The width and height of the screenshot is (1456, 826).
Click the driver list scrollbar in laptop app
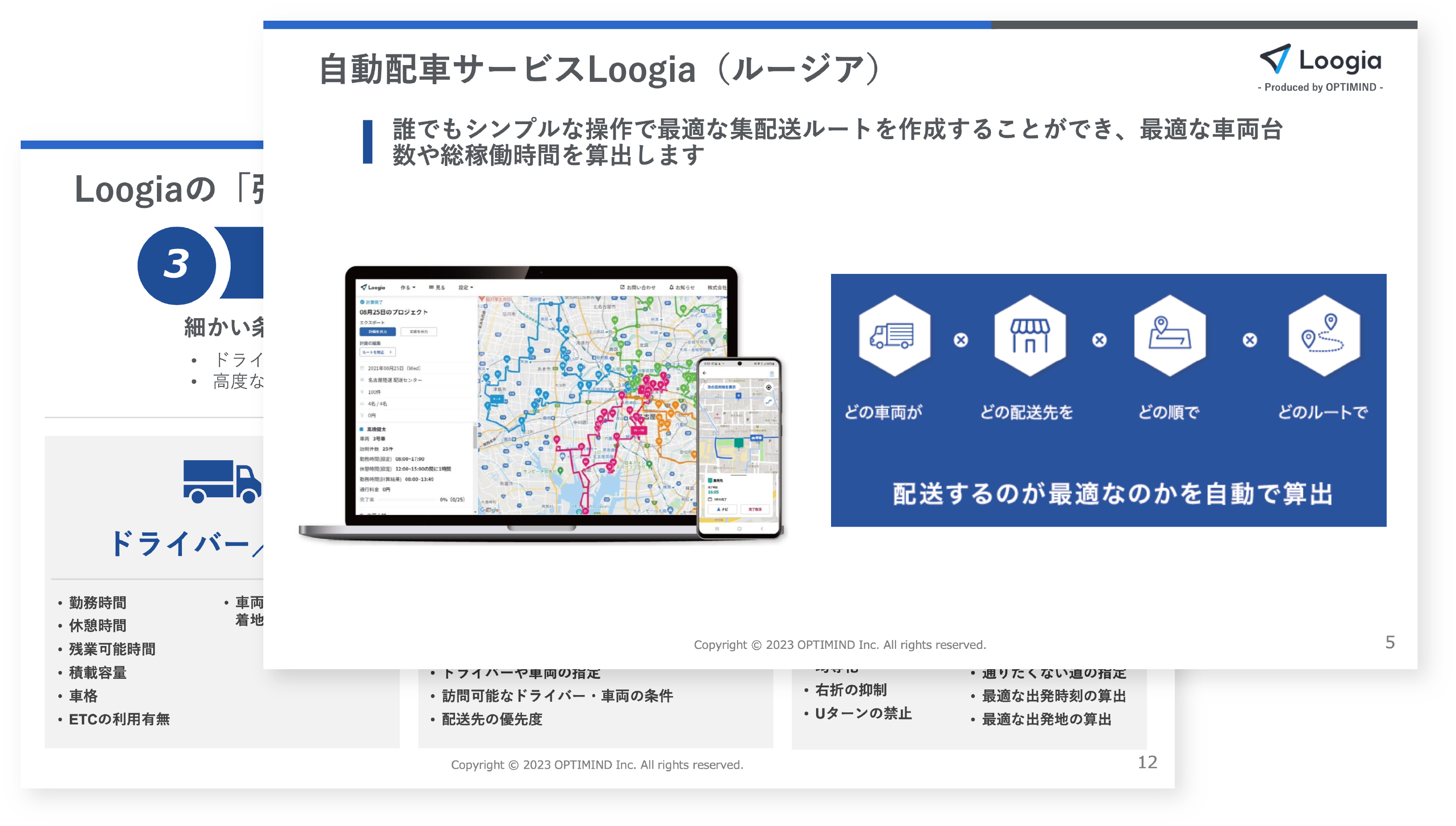475,437
